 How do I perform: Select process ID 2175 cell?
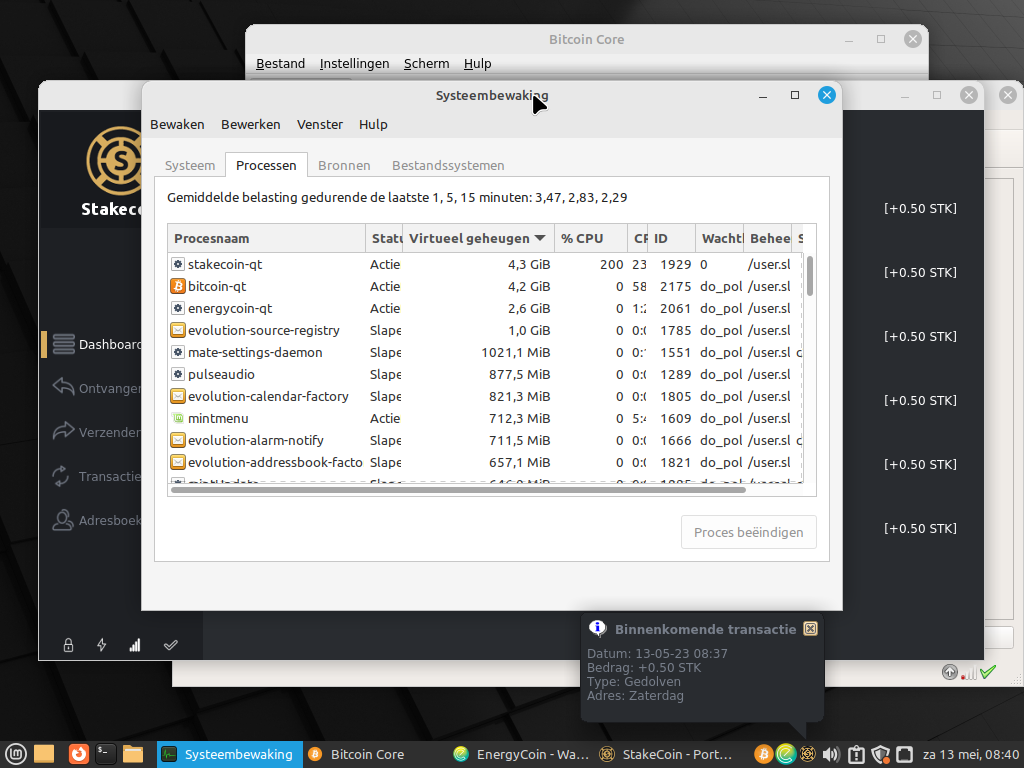pyautogui.click(x=675, y=286)
